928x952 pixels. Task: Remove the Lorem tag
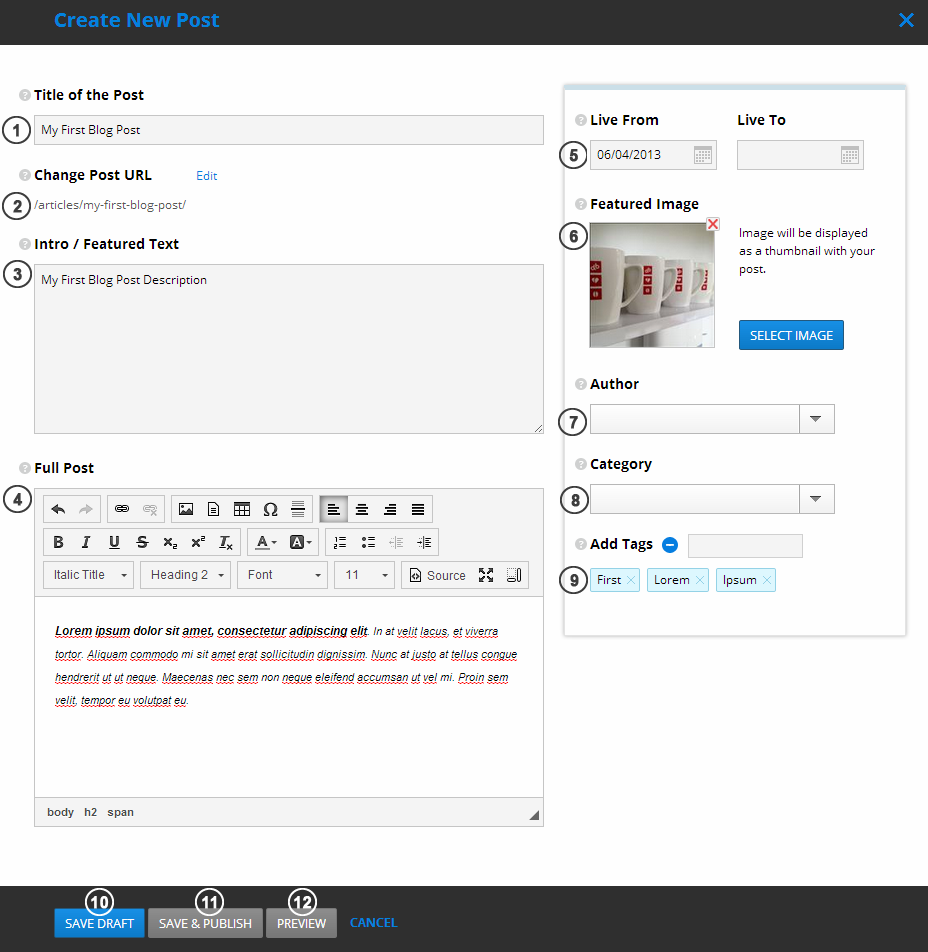click(x=698, y=579)
